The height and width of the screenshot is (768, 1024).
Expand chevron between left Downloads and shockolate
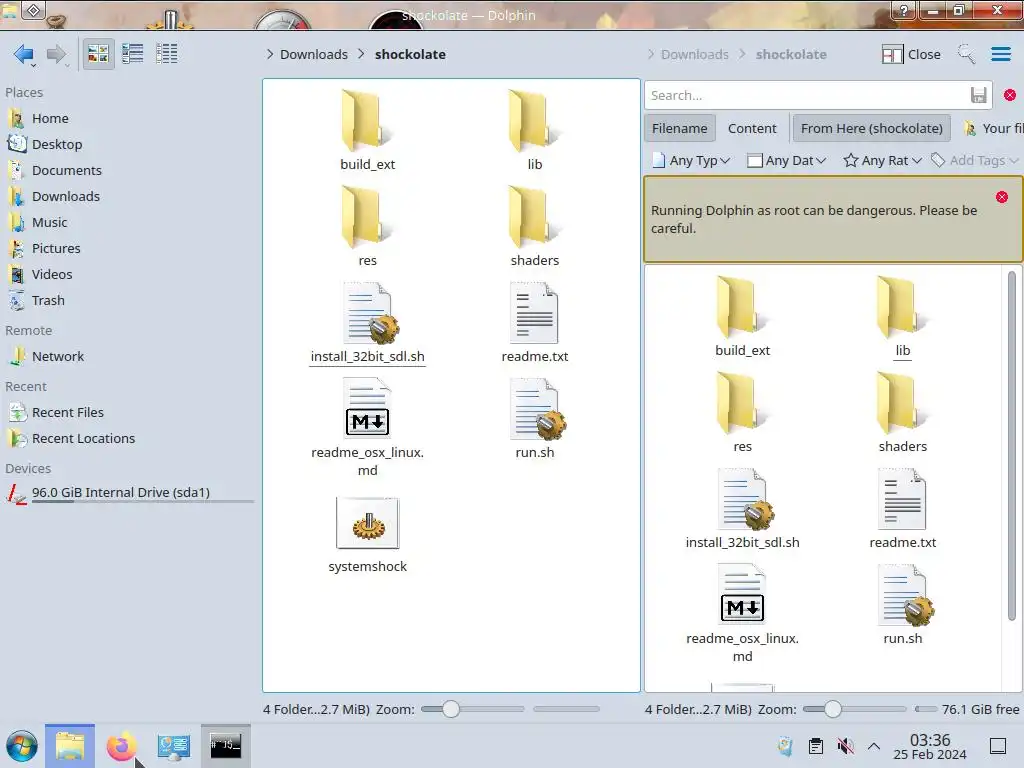pyautogui.click(x=361, y=54)
